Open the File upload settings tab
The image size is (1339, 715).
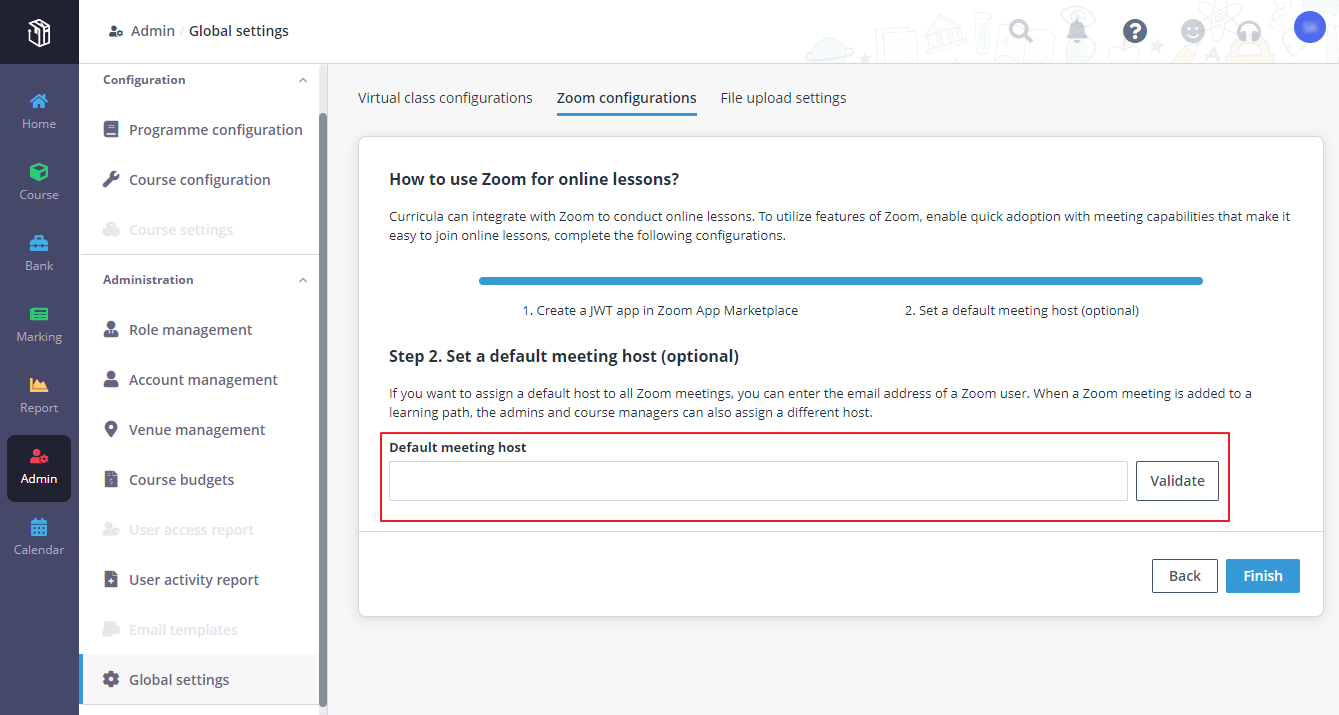coord(783,98)
